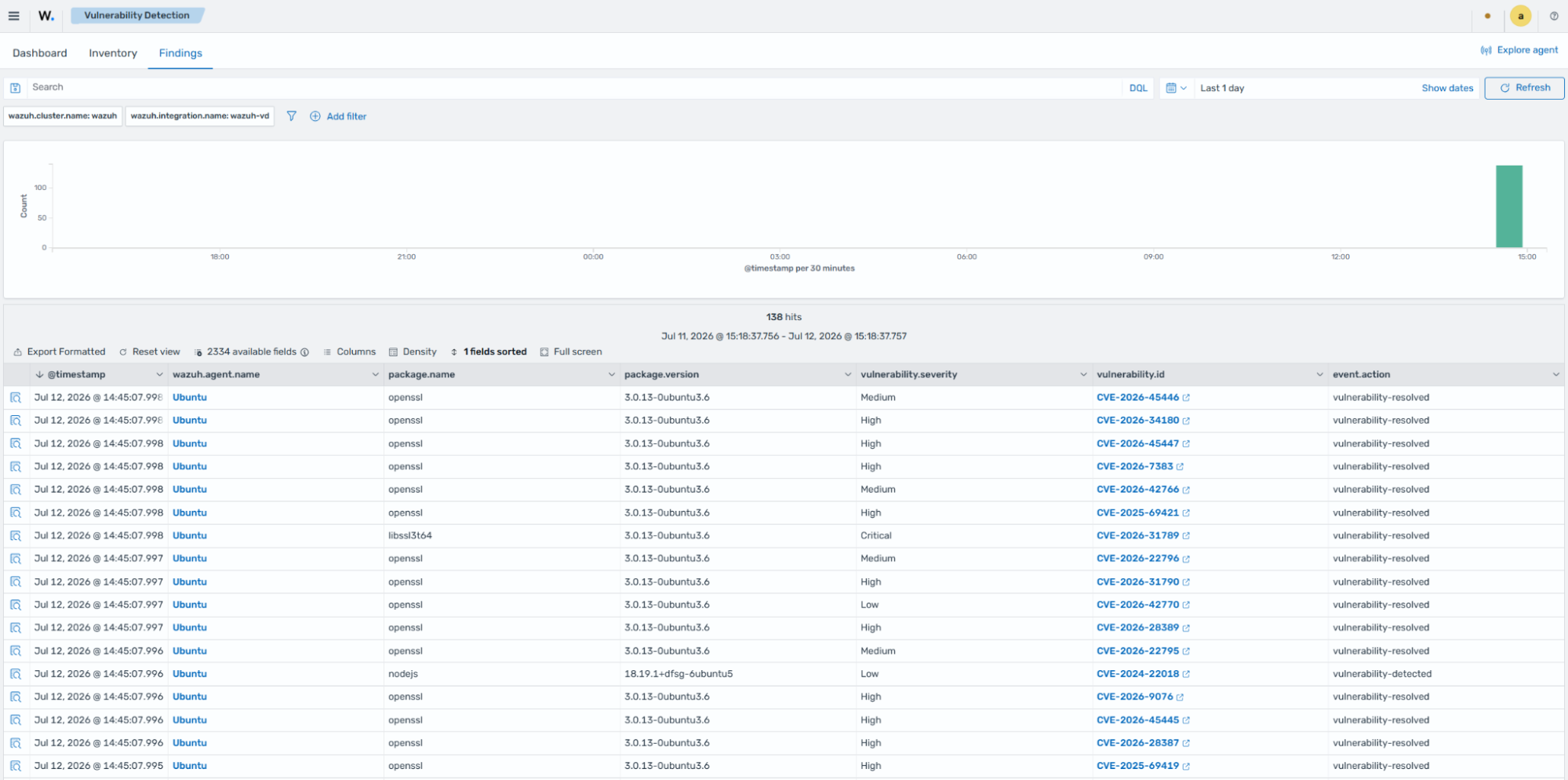Image resolution: width=1568 pixels, height=780 pixels.
Task: Click the Add filter plus icon
Action: 315,116
